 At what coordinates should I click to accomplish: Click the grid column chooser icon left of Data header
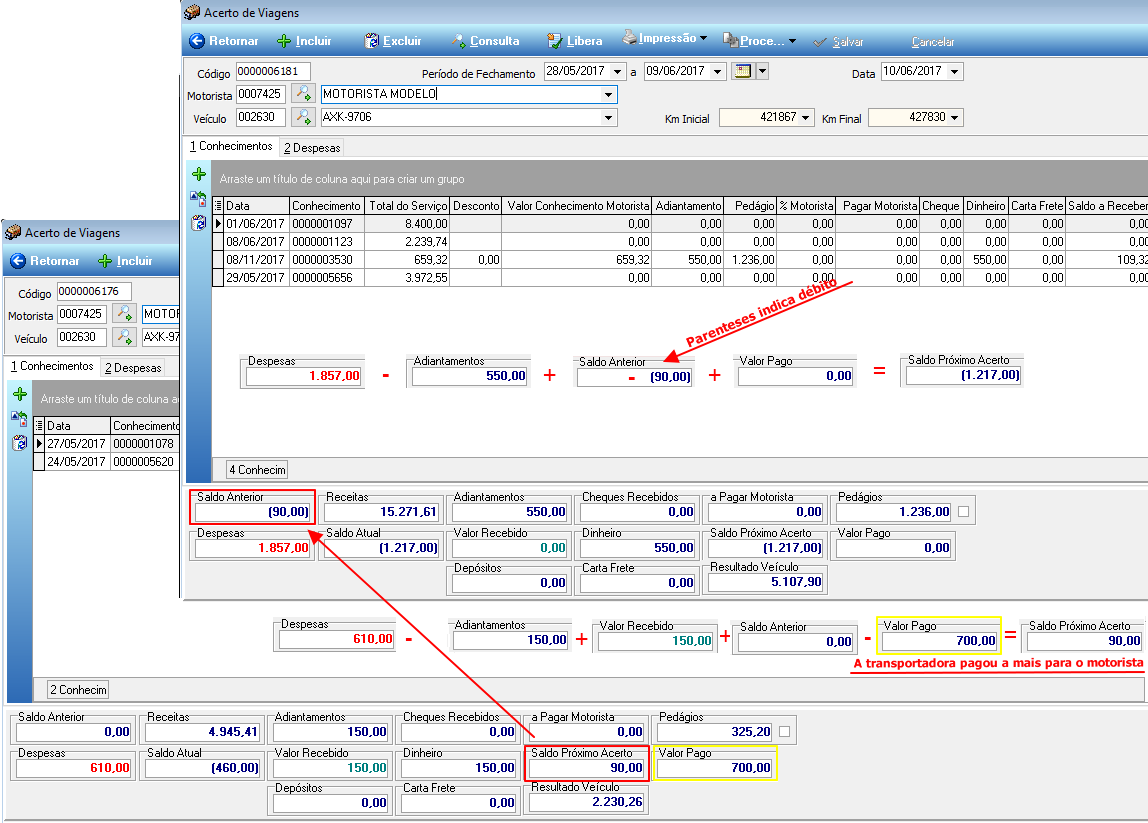click(x=217, y=206)
